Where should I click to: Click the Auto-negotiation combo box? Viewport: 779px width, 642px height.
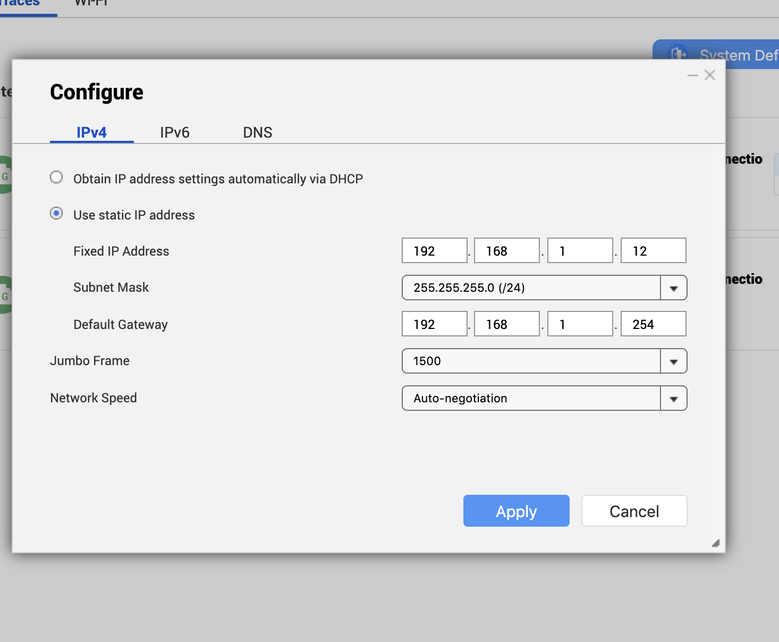click(x=544, y=399)
